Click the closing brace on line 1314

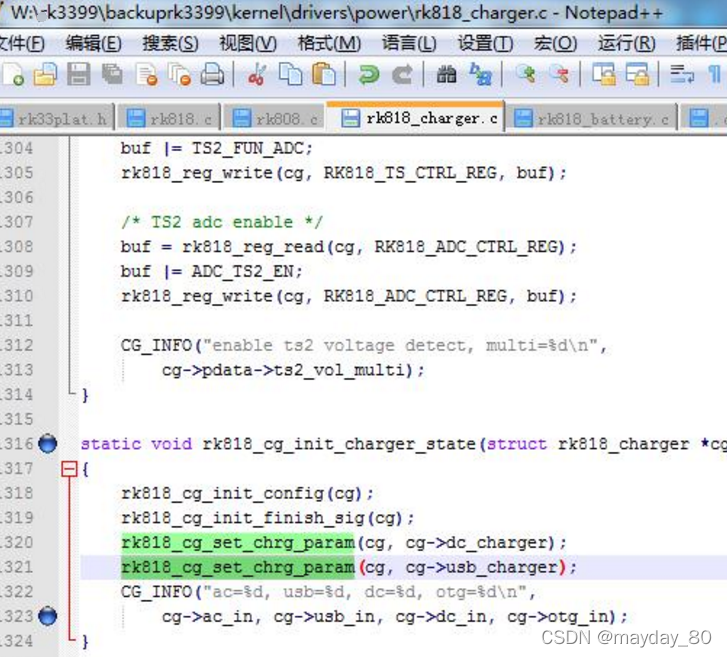(x=85, y=395)
